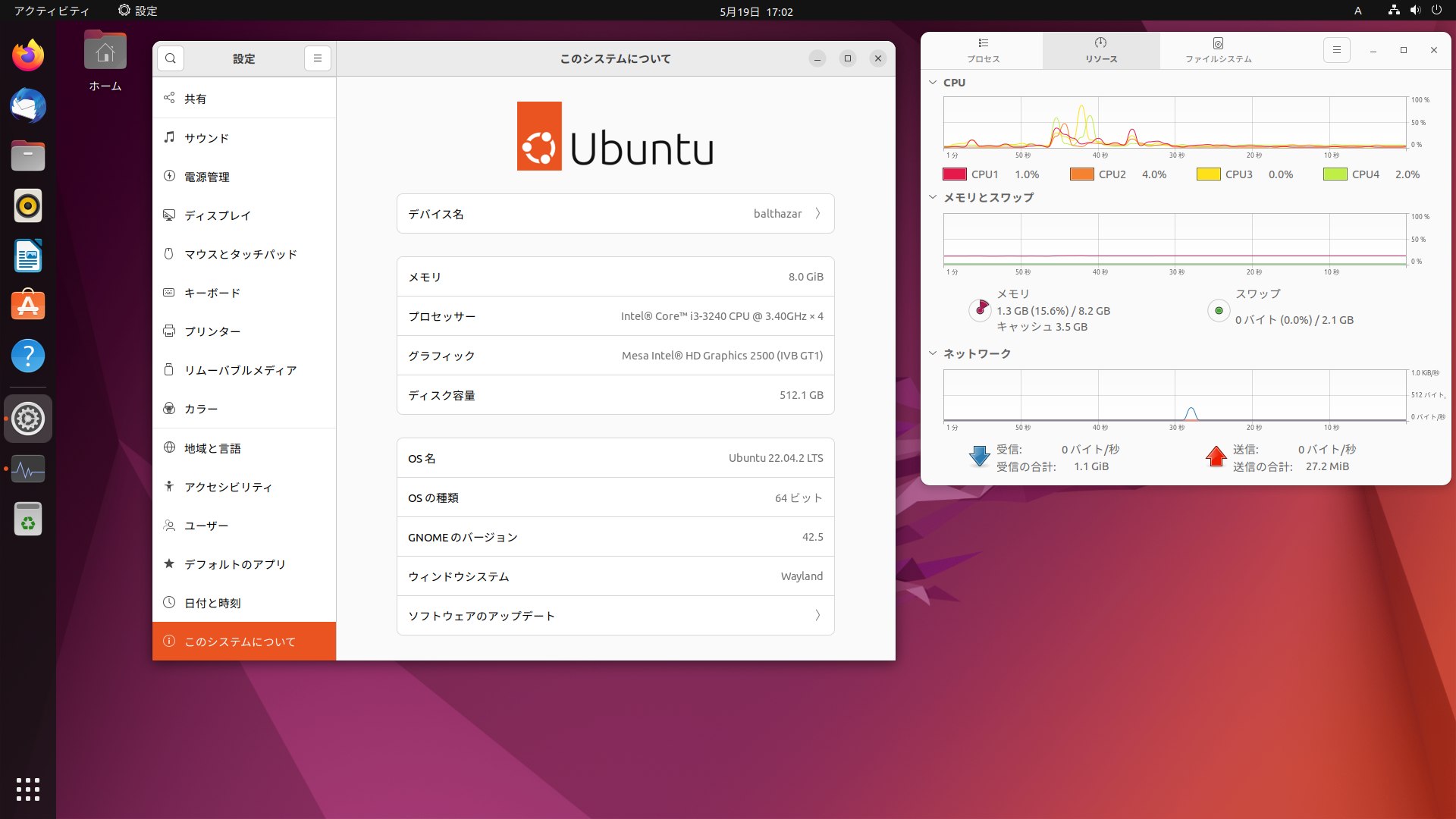Select ユーザー in settings sidebar
This screenshot has width=1456, height=819.
pyautogui.click(x=244, y=526)
